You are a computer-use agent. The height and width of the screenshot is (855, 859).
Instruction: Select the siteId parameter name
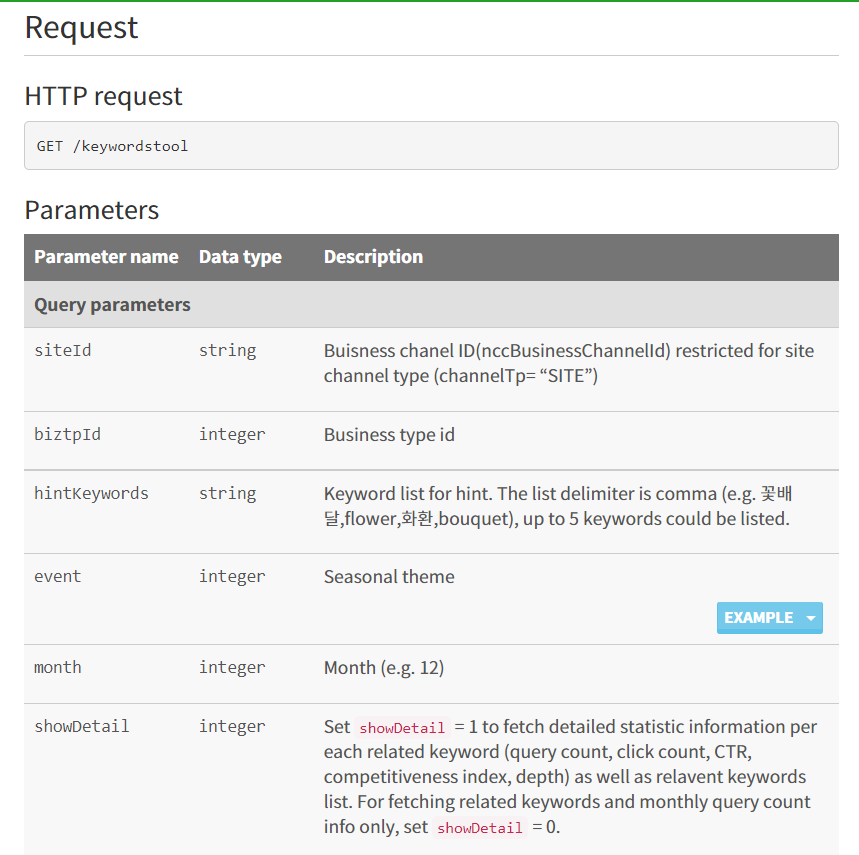[x=63, y=351]
